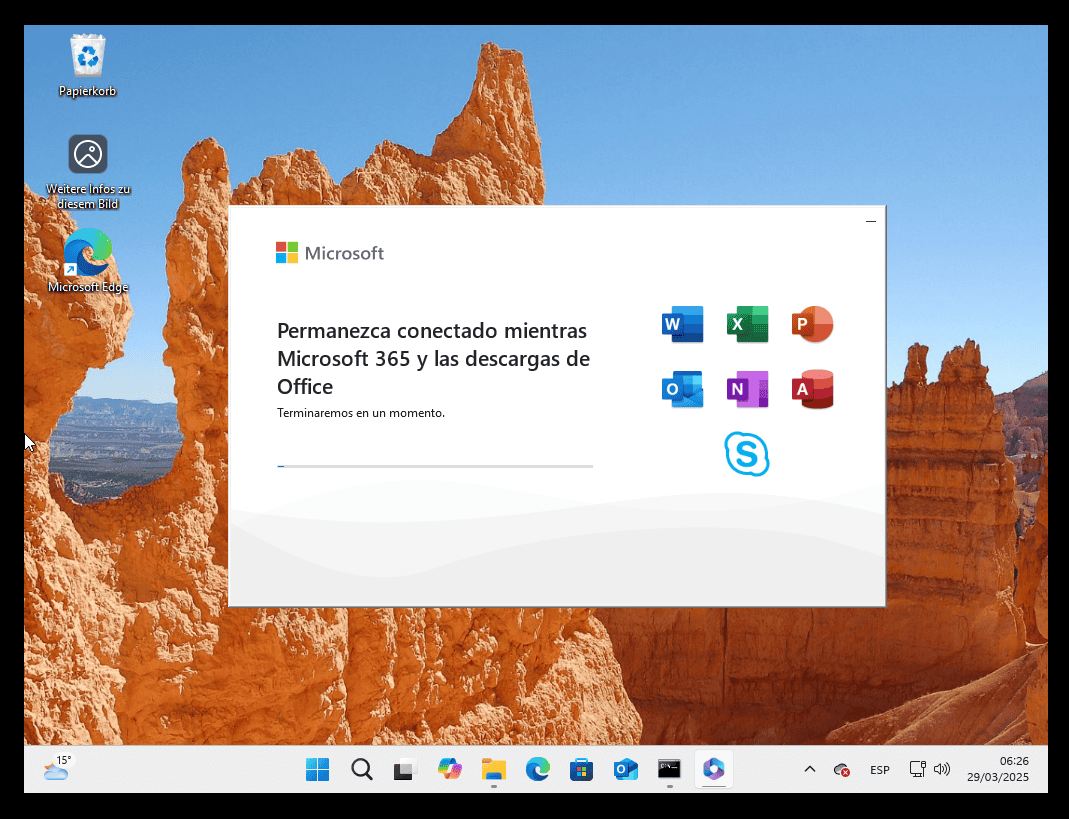
Task: Open Microsoft Store from the taskbar
Action: click(581, 769)
